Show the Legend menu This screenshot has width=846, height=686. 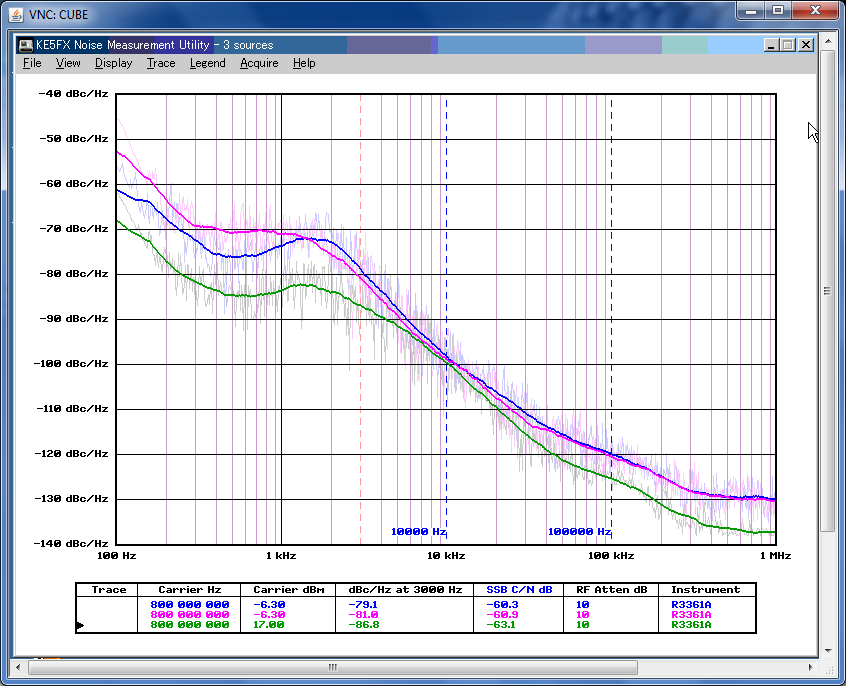pos(207,63)
